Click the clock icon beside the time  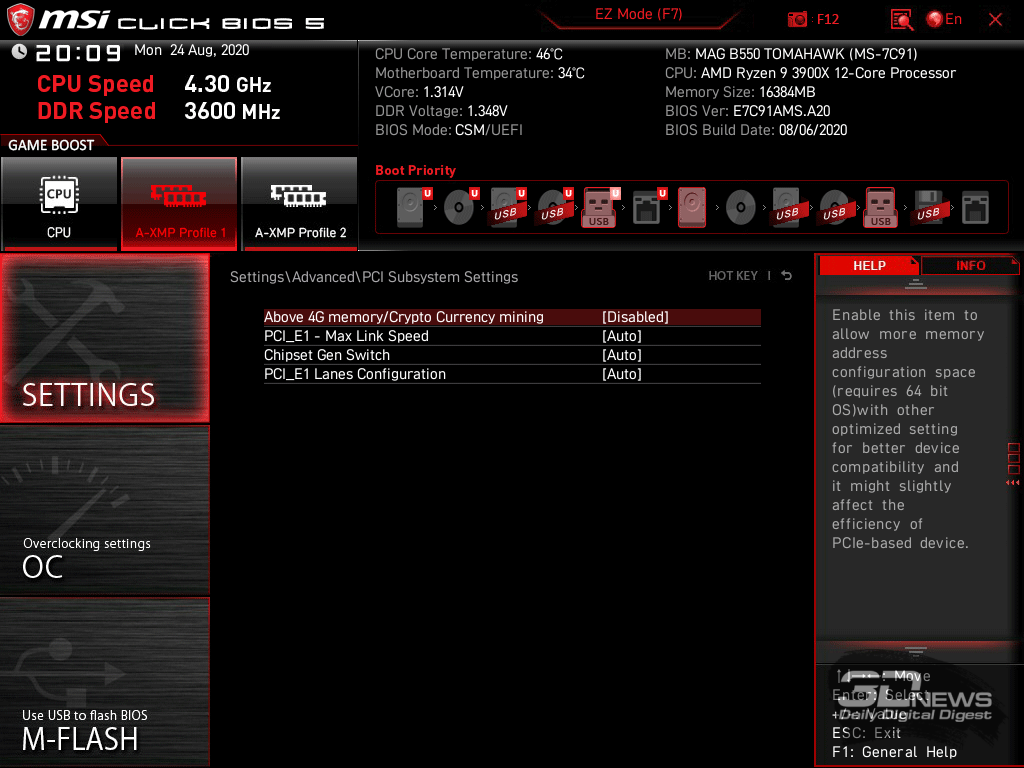click(x=19, y=52)
